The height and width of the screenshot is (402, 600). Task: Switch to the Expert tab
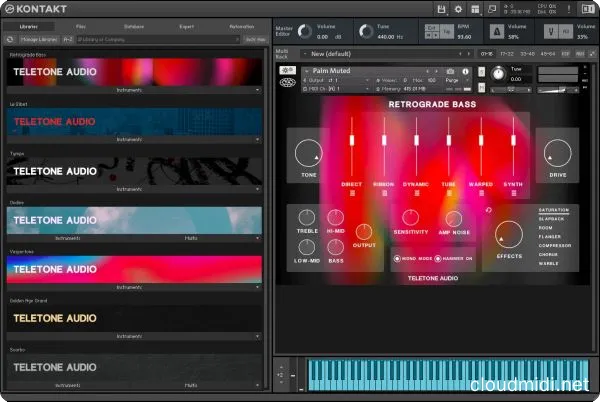(x=187, y=26)
